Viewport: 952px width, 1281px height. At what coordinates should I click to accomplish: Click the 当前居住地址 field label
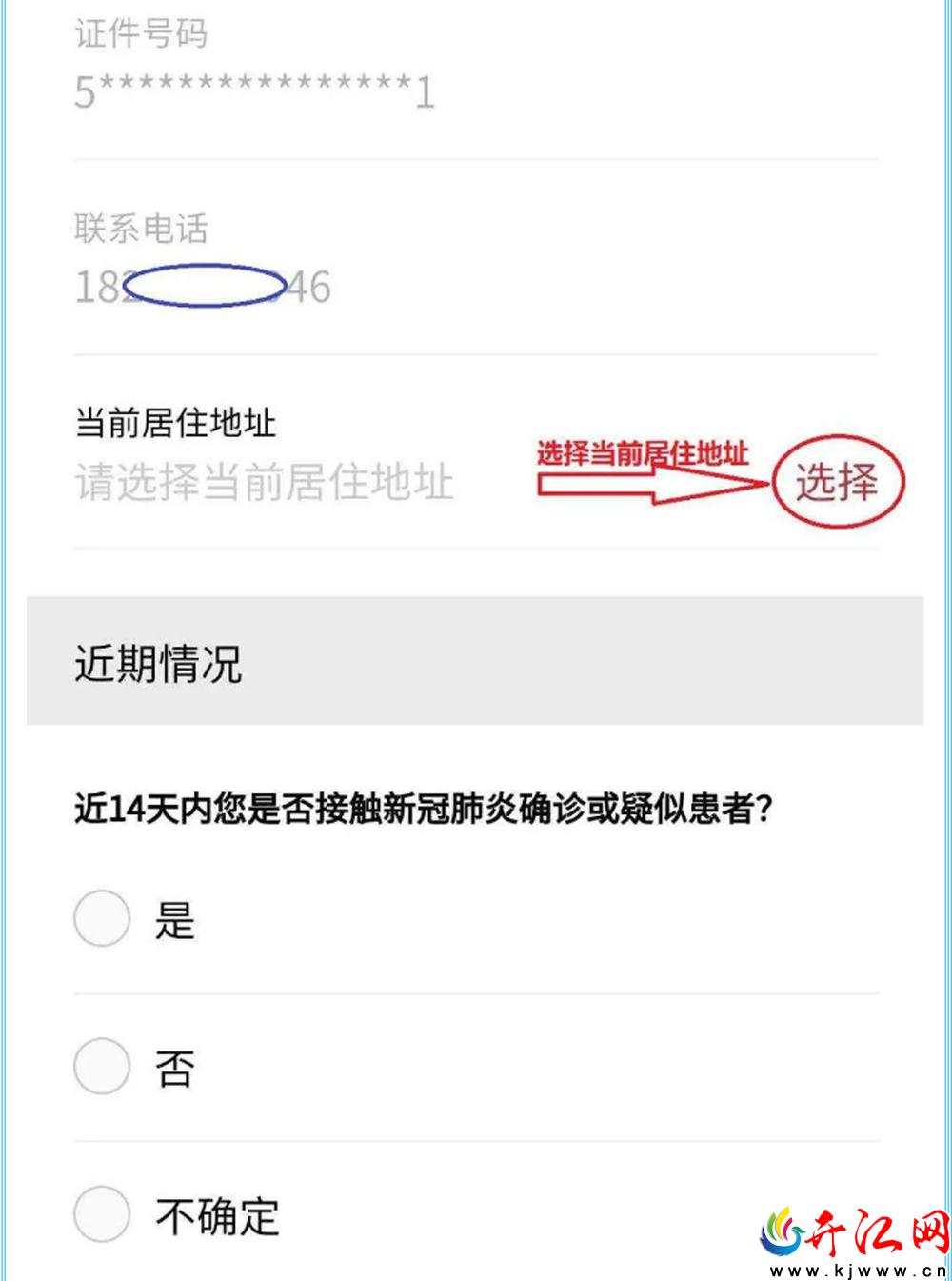175,423
